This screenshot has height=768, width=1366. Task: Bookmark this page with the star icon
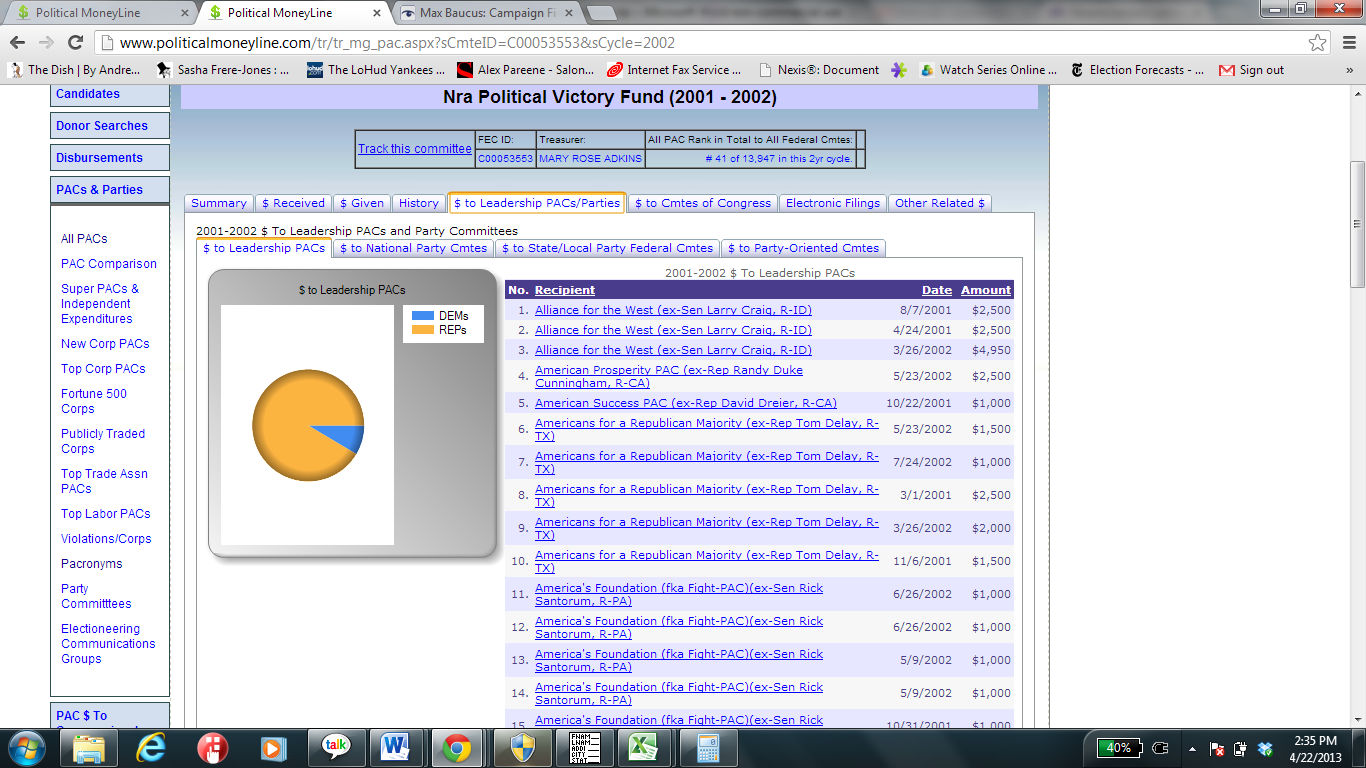[x=1318, y=42]
